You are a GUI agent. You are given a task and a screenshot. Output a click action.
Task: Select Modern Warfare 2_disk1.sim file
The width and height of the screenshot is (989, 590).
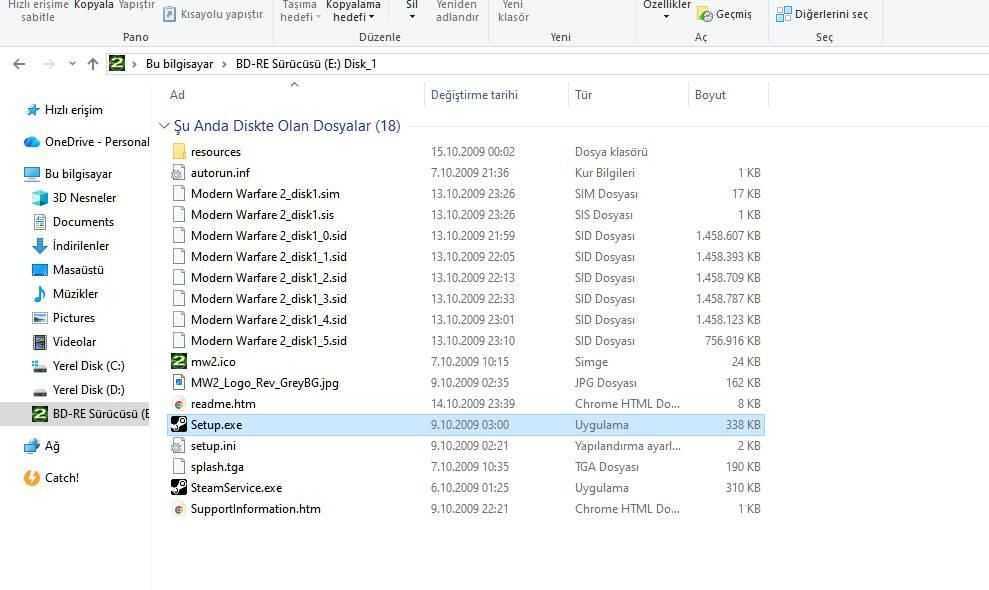click(265, 194)
